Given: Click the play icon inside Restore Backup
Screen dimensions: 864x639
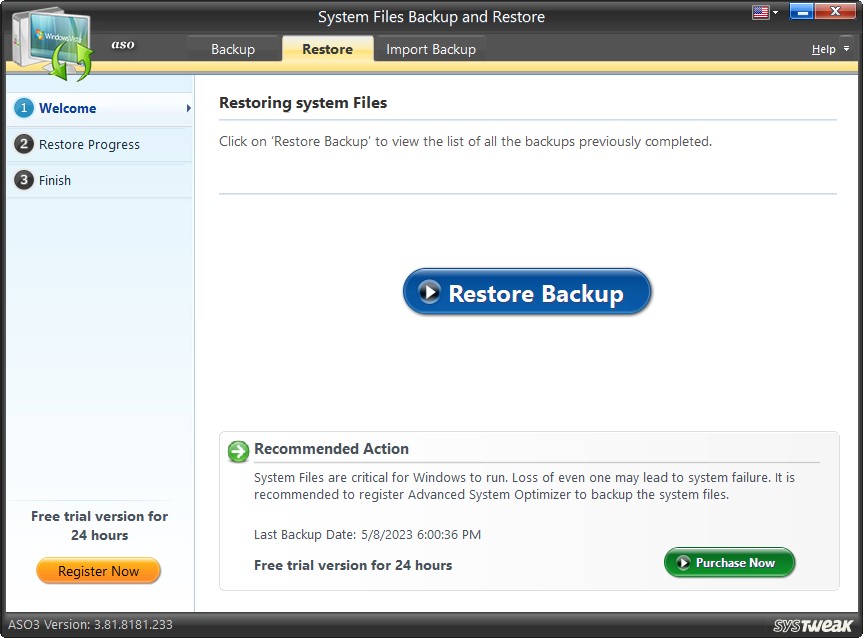Looking at the screenshot, I should coord(432,292).
